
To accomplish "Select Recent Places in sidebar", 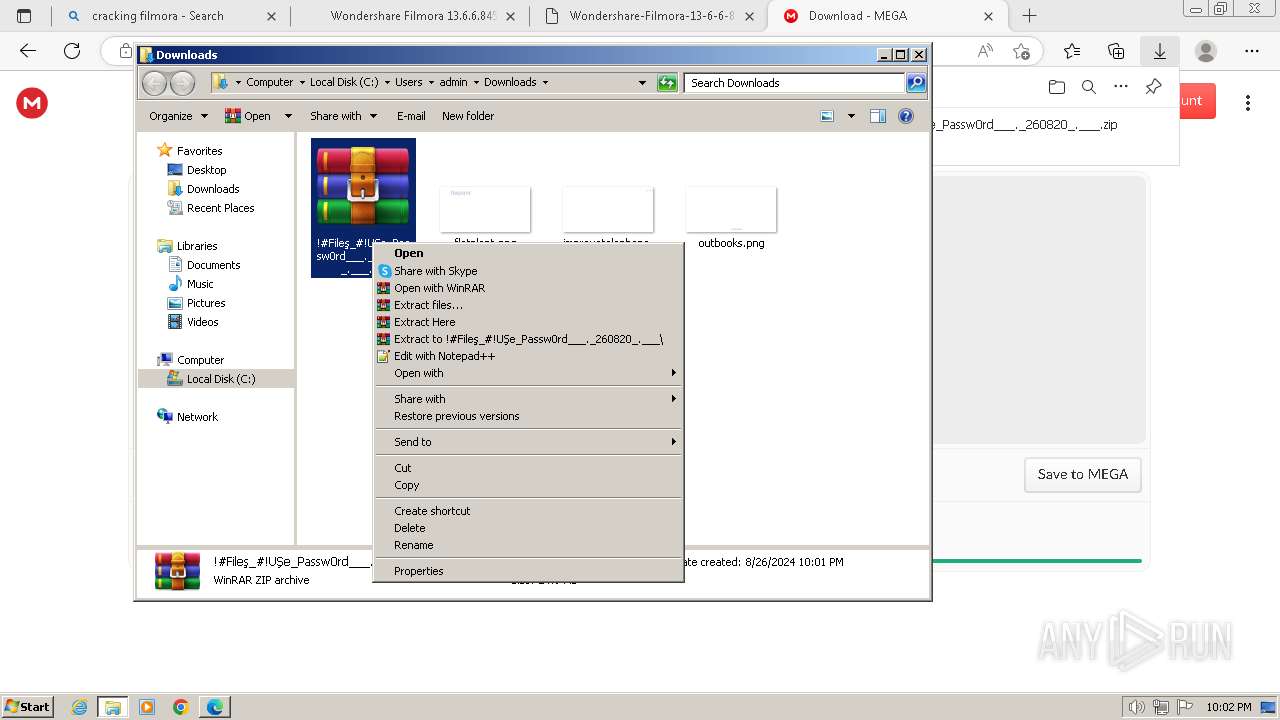I will pyautogui.click(x=220, y=208).
